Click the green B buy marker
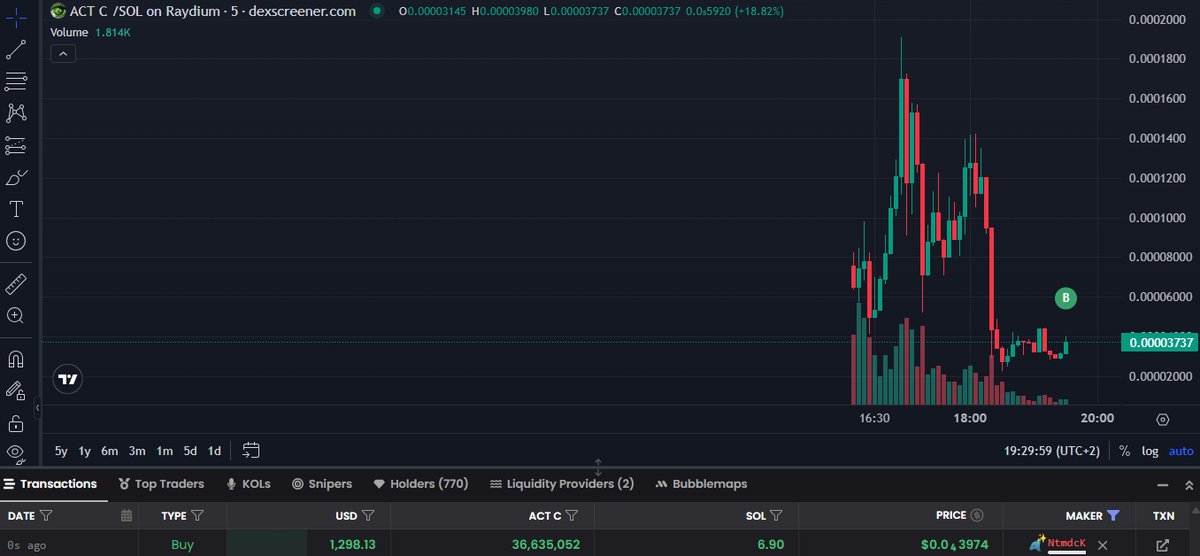This screenshot has width=1200, height=556. pos(1066,297)
